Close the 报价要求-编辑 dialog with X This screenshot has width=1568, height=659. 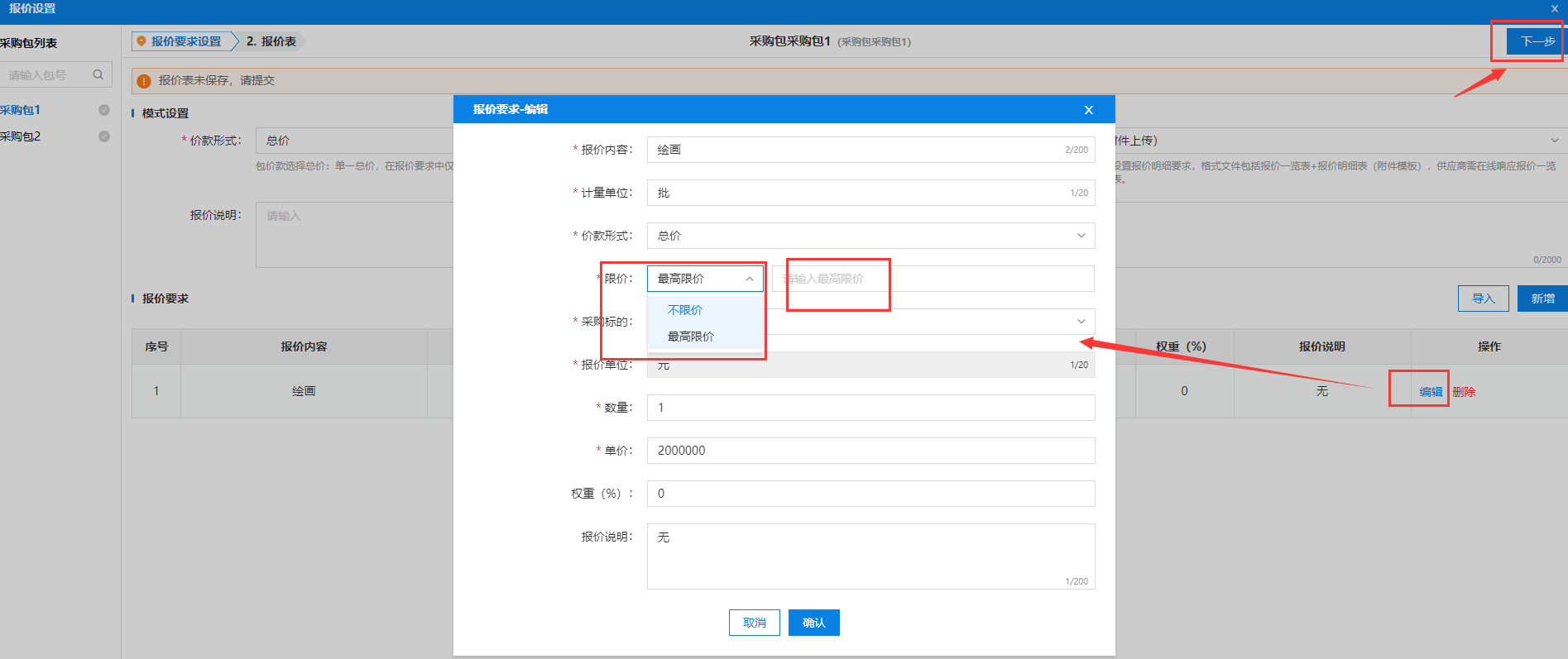(x=1088, y=110)
